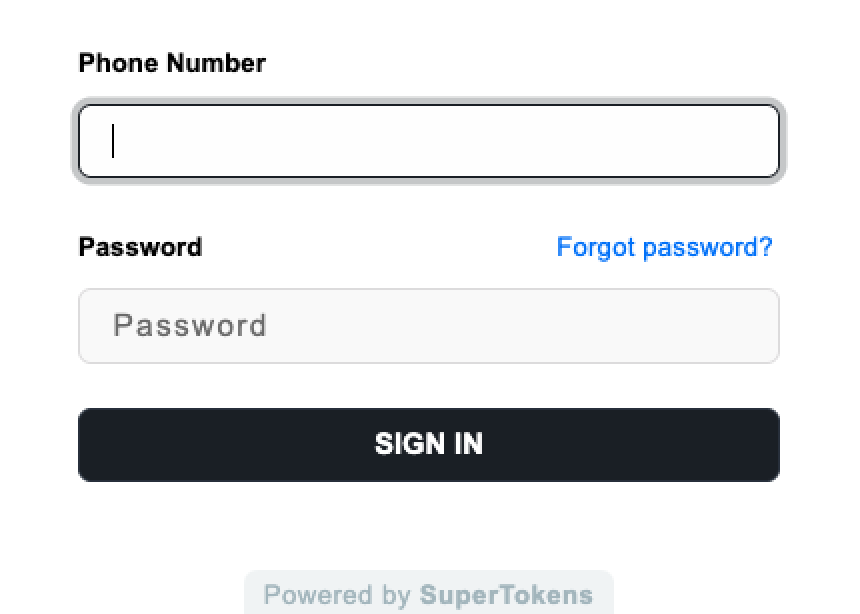
Task: Click the Password label text
Action: click(x=140, y=247)
